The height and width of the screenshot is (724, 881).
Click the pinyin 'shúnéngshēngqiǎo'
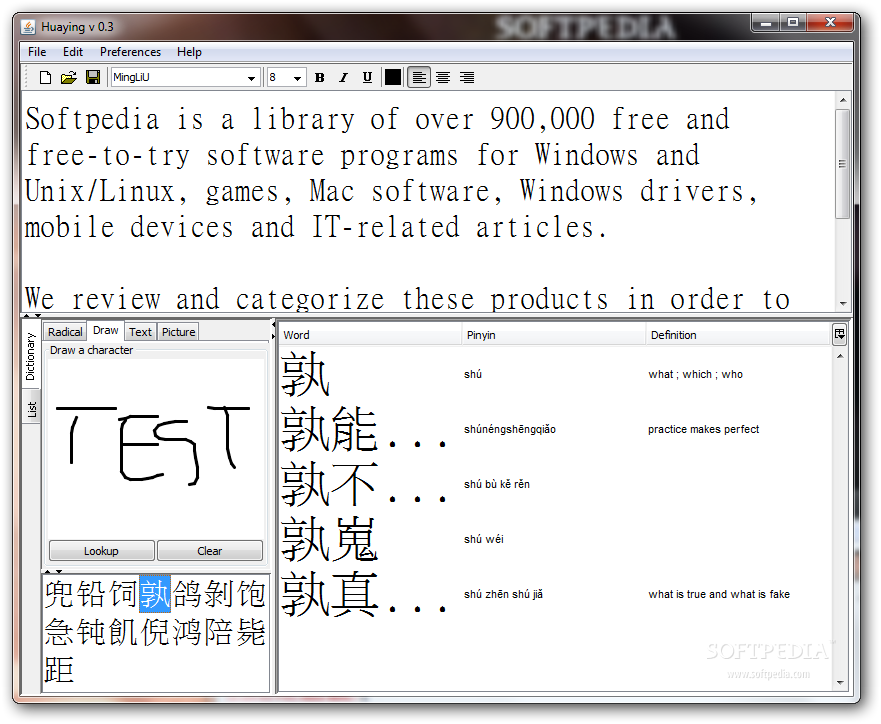pos(510,429)
